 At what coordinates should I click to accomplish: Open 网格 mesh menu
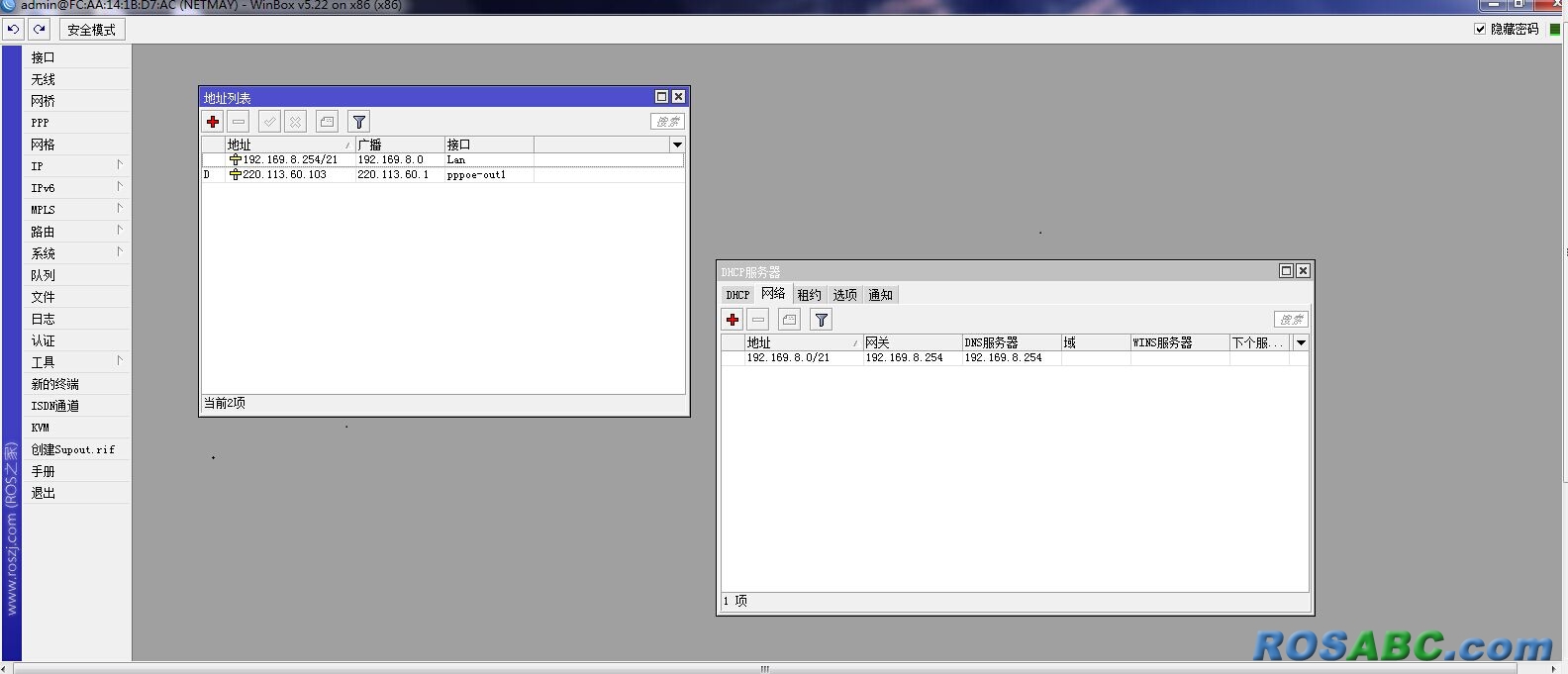[77, 144]
